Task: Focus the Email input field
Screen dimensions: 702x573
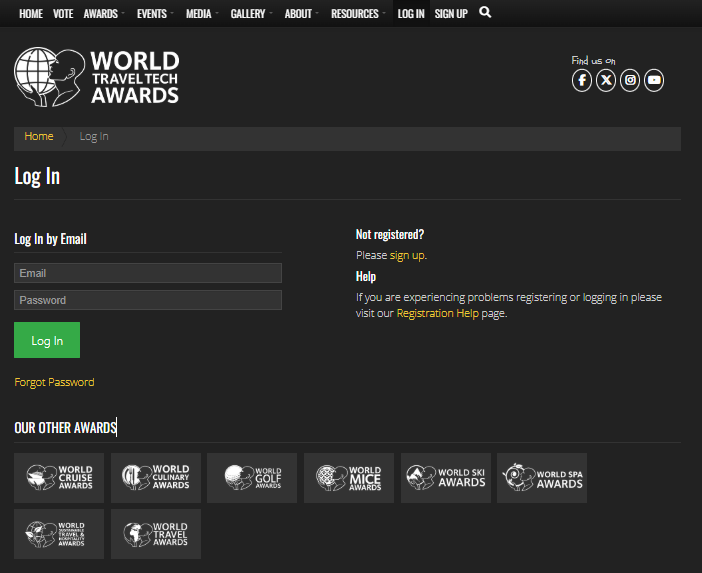Action: 148,273
